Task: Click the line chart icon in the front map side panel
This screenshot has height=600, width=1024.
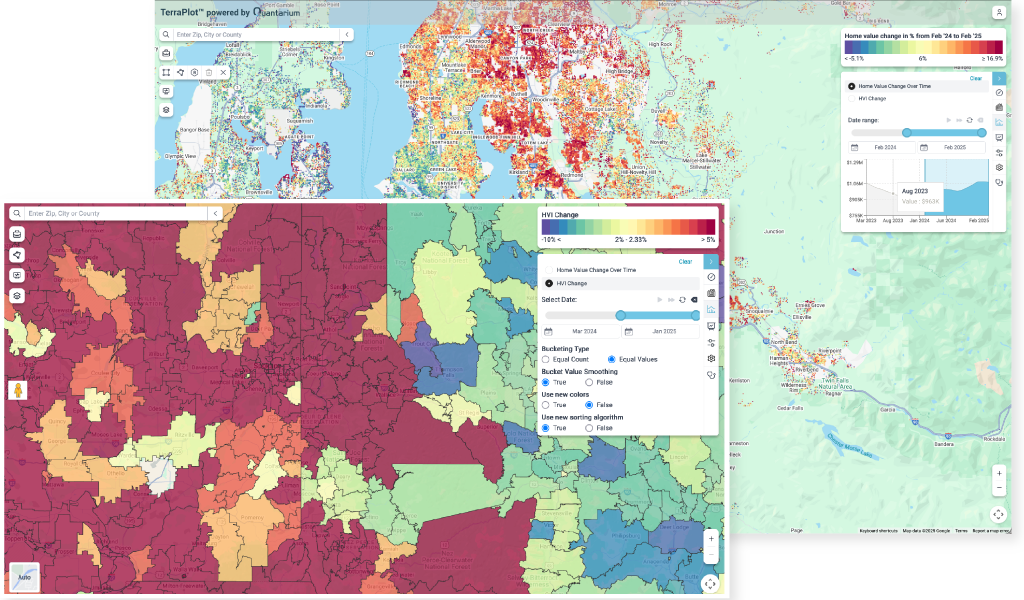Action: 711,309
